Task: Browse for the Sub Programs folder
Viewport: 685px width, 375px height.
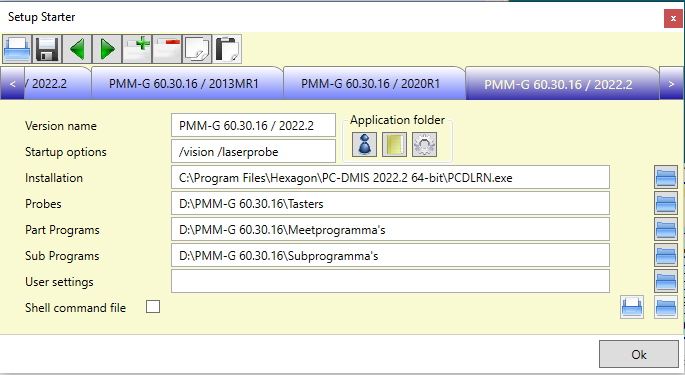Action: coord(666,255)
